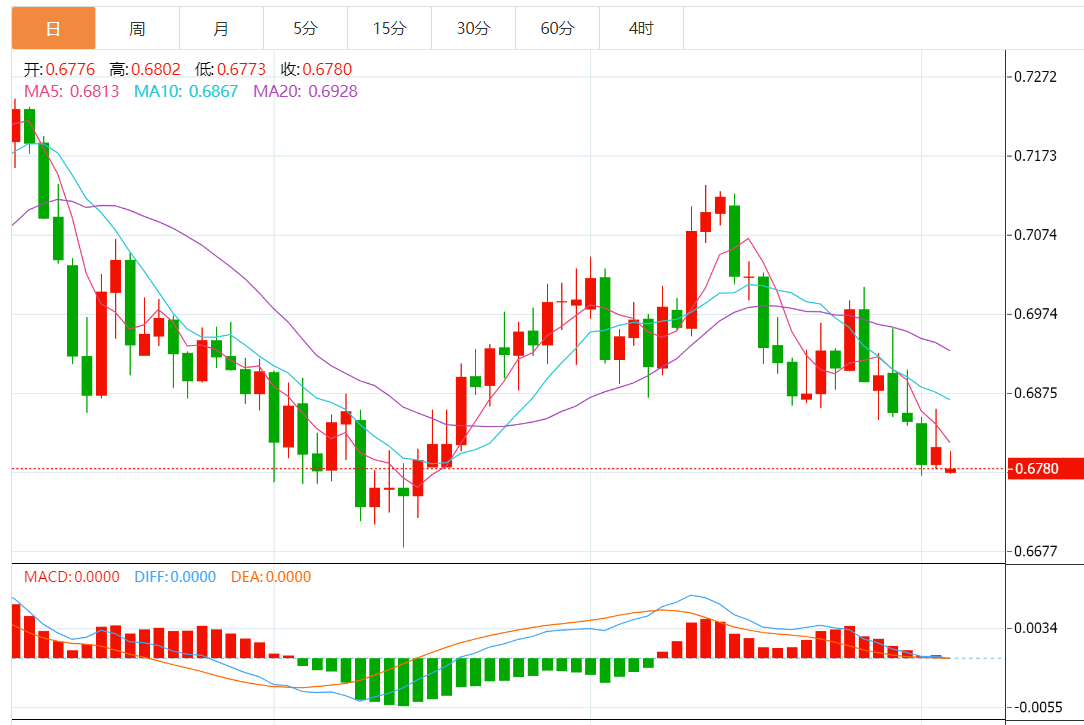
Task: Click the MA10: 0.6867 indicator label
Action: point(186,91)
